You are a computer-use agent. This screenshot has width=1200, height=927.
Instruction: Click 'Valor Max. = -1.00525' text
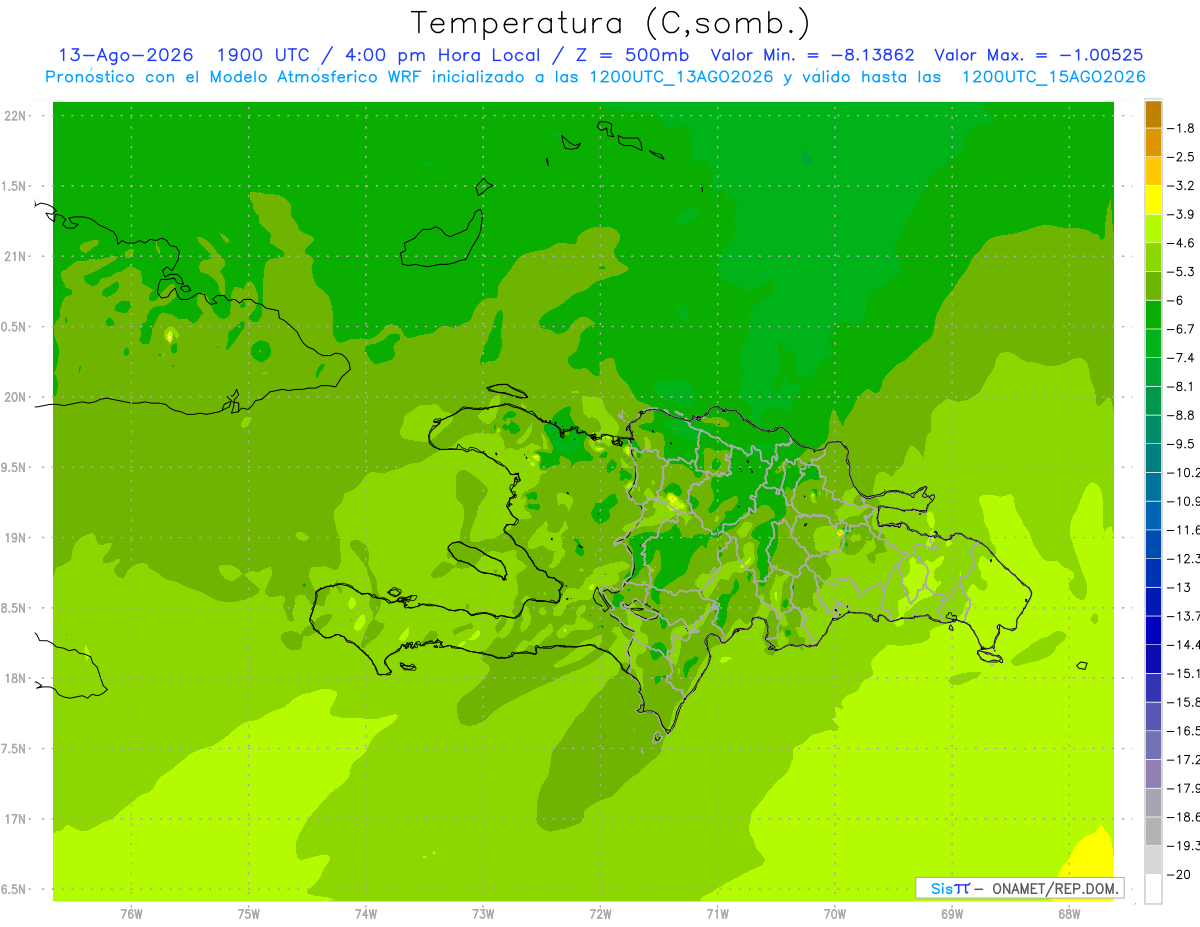(1039, 55)
